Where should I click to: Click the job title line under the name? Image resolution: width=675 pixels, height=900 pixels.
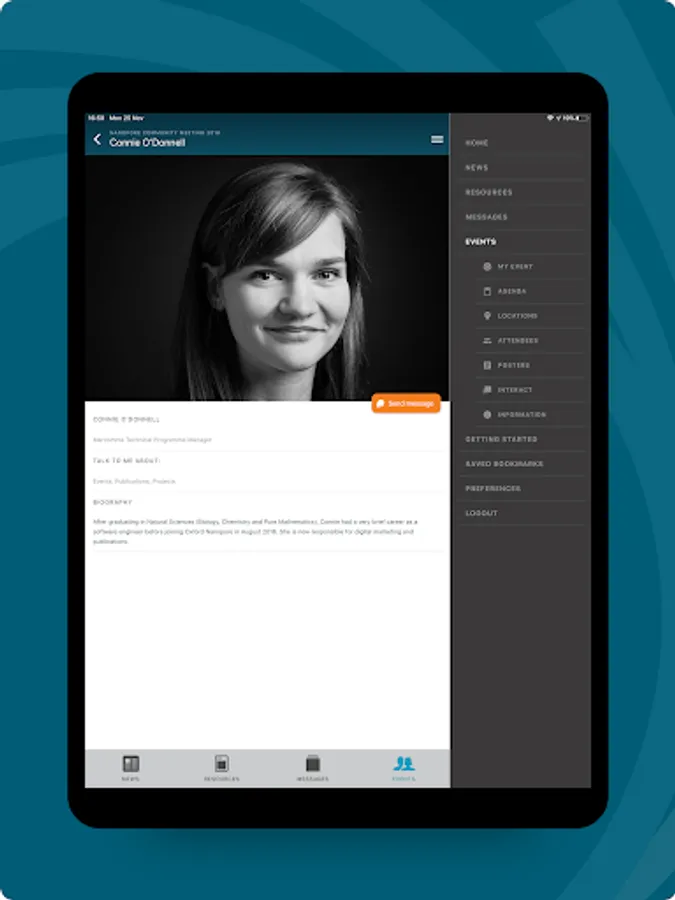pos(152,440)
